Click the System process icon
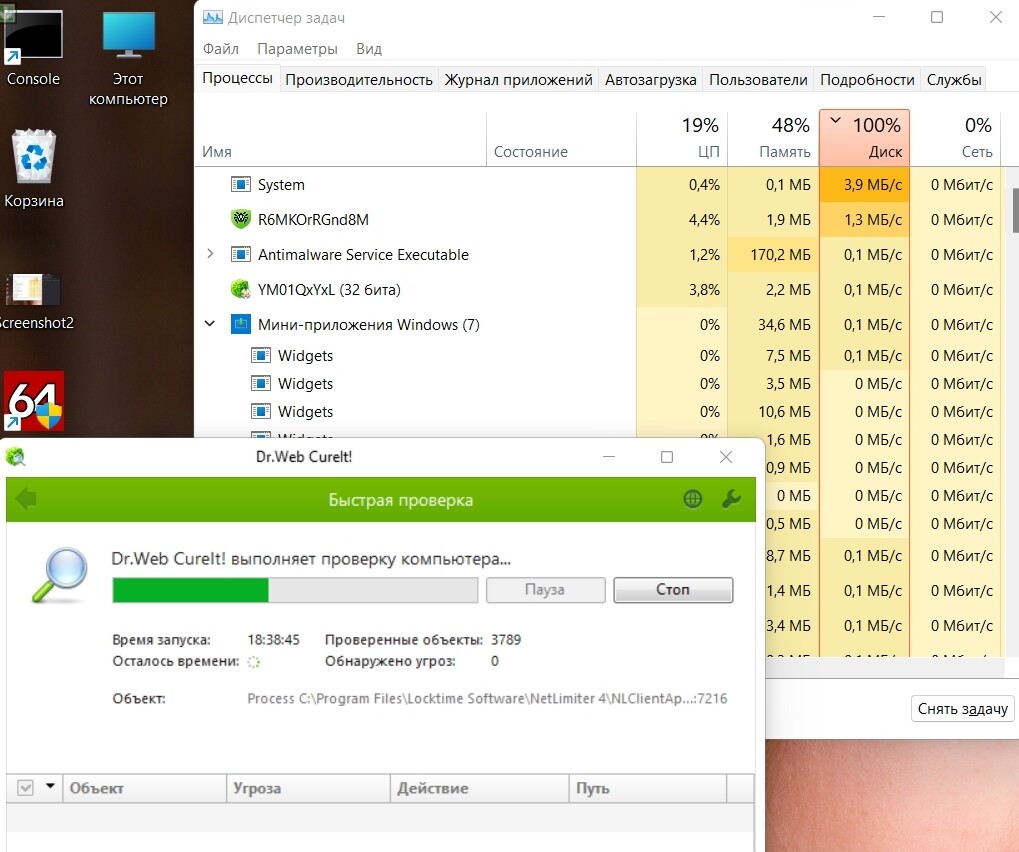 point(240,185)
